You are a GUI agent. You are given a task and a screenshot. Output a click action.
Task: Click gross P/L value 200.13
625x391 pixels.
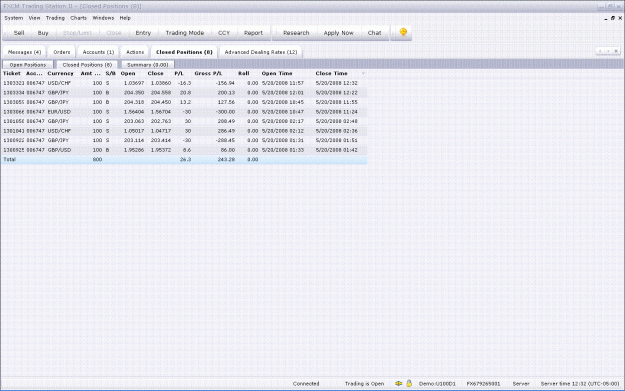[x=226, y=92]
